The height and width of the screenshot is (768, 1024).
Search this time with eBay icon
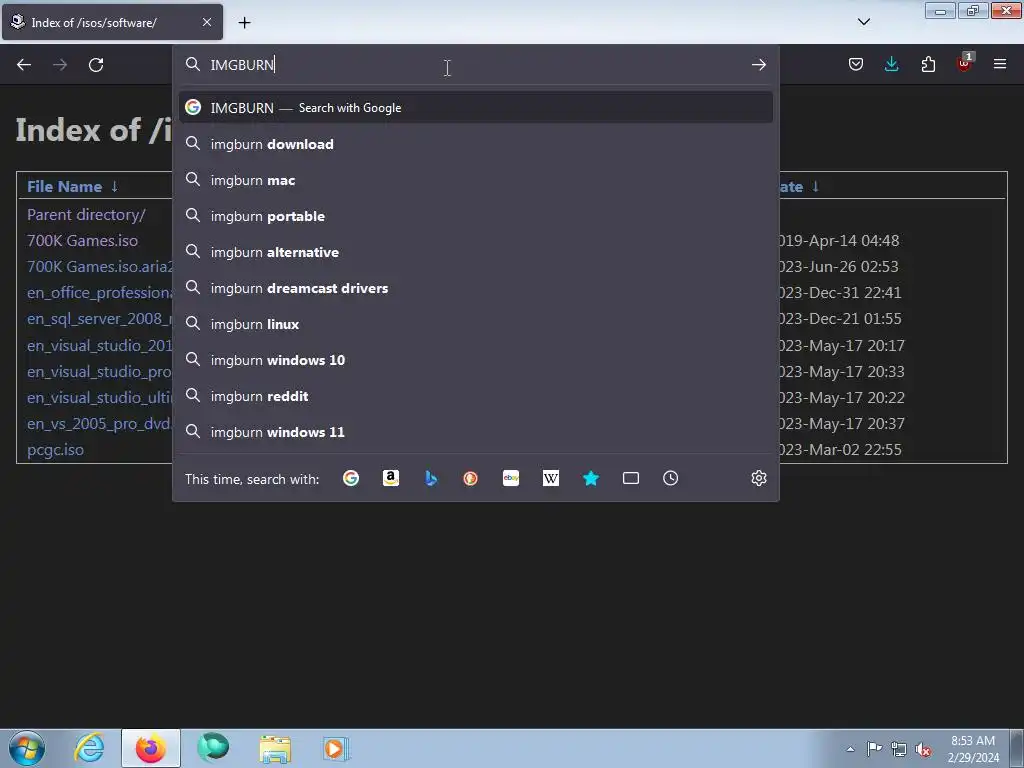[511, 479]
